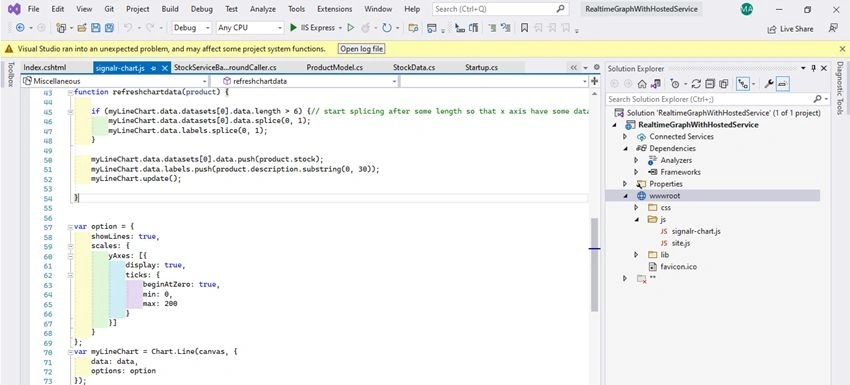850x385 pixels.
Task: Open the Debug configuration dropdown
Action: pyautogui.click(x=192, y=28)
